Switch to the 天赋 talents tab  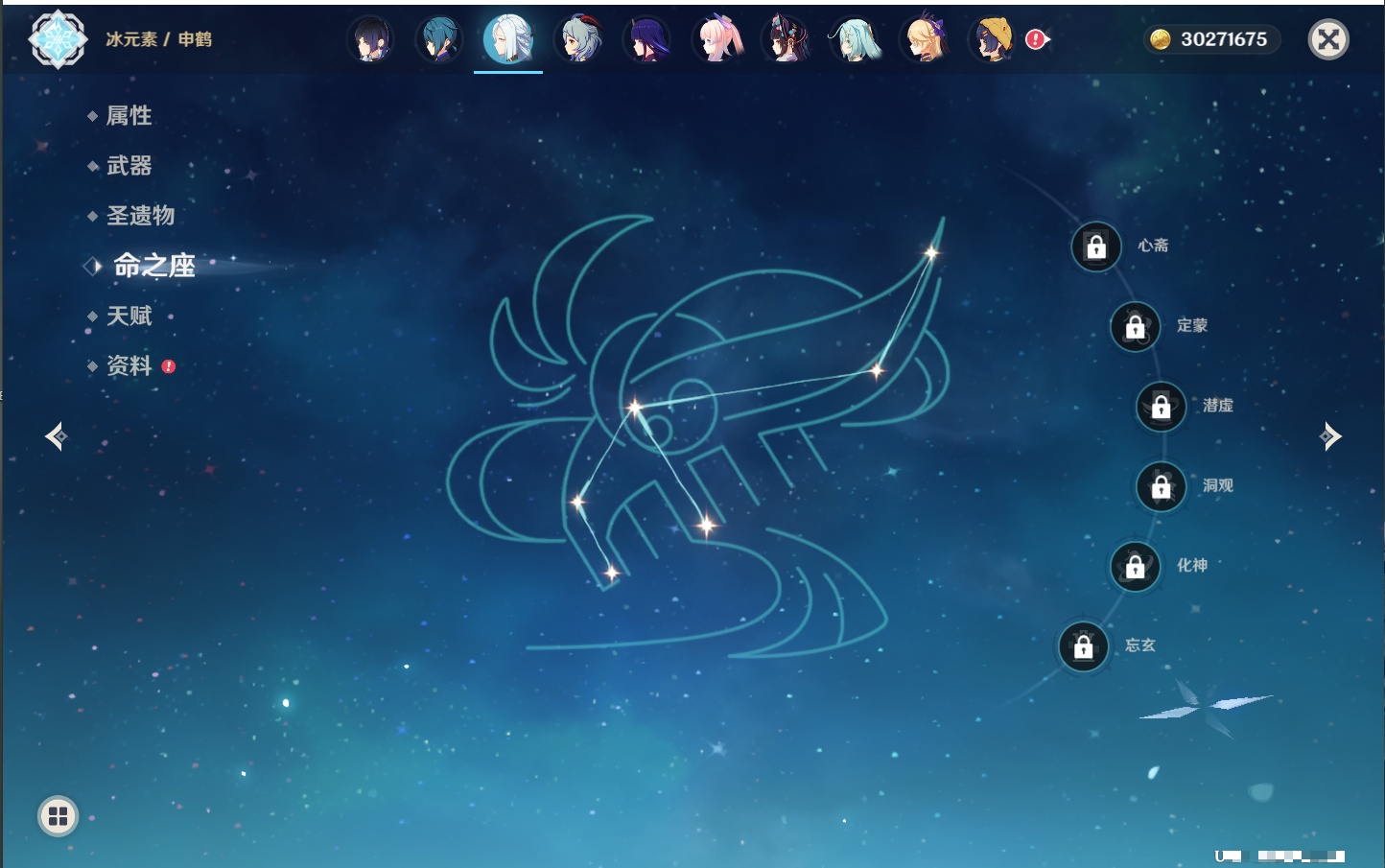(x=129, y=317)
